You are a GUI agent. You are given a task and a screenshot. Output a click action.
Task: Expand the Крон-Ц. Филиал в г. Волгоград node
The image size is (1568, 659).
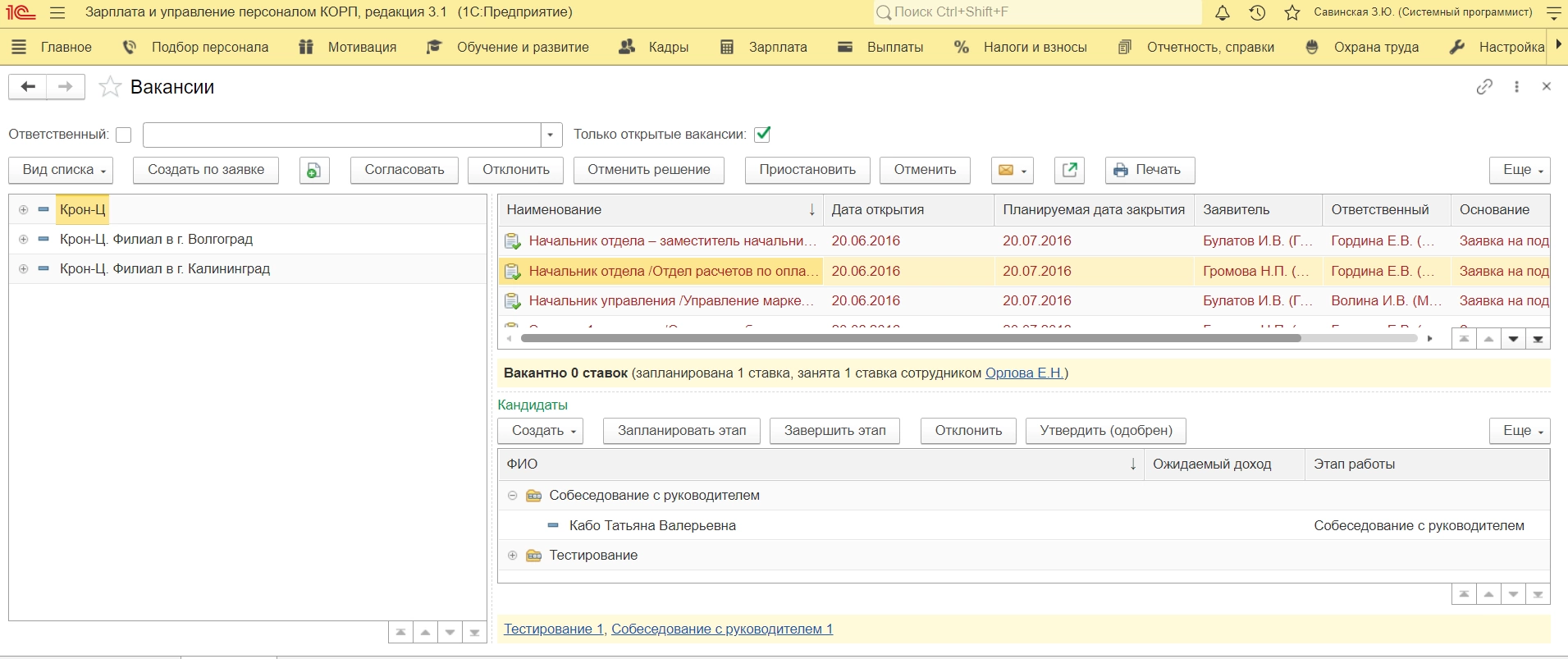pos(24,240)
